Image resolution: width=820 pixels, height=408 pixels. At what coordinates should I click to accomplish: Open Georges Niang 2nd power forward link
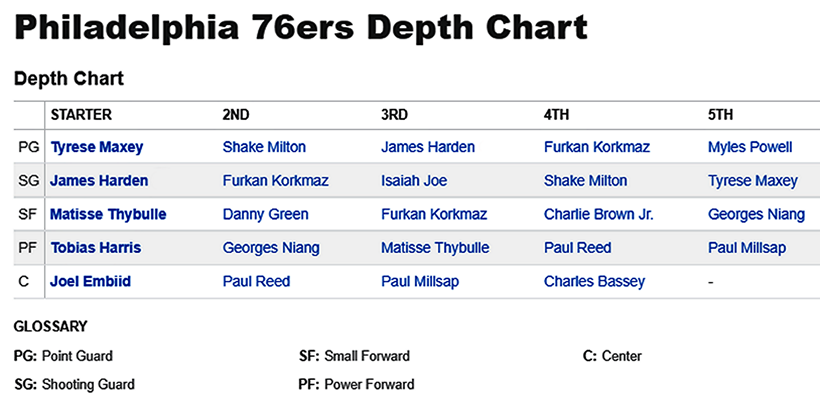click(x=269, y=248)
